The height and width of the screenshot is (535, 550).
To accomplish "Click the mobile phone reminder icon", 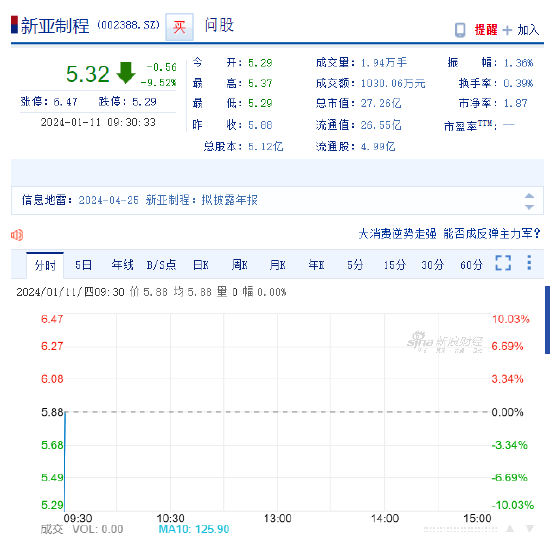I will (460, 30).
